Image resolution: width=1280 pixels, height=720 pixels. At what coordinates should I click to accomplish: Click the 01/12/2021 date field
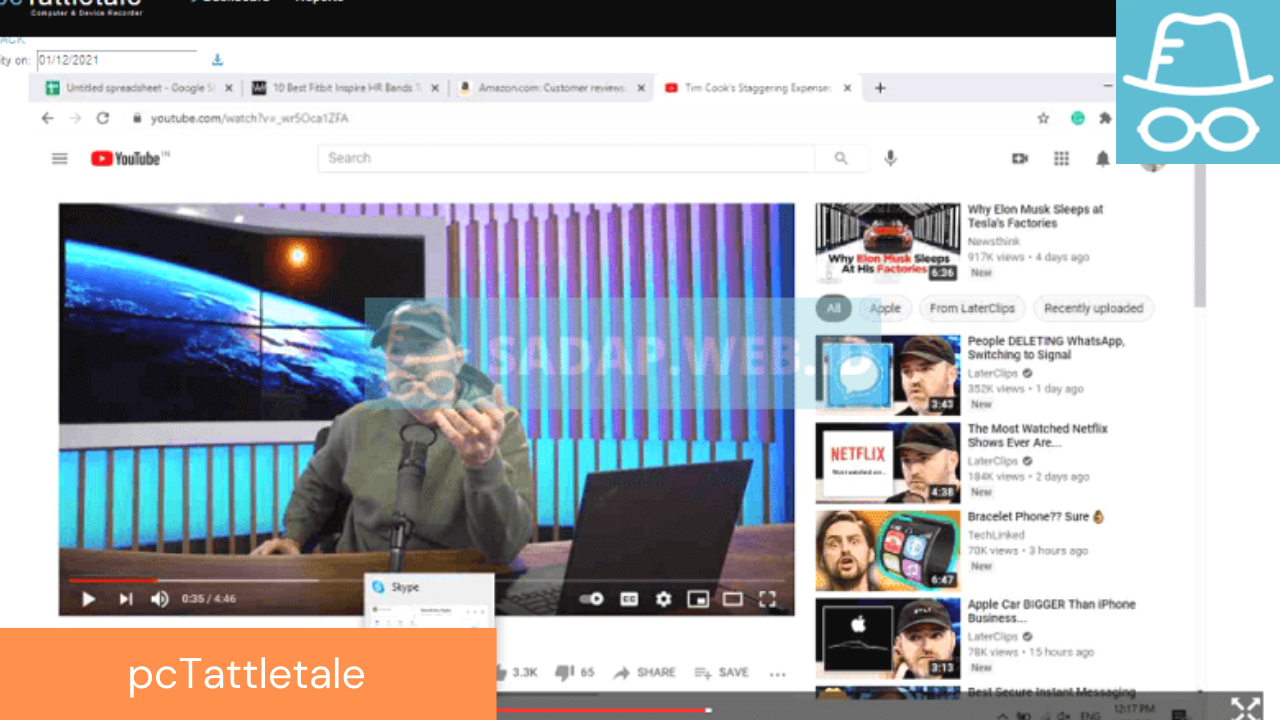pyautogui.click(x=117, y=61)
